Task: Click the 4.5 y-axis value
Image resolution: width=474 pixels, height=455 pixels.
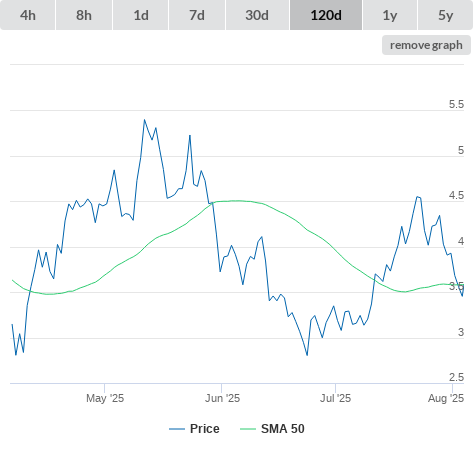Action: point(456,195)
